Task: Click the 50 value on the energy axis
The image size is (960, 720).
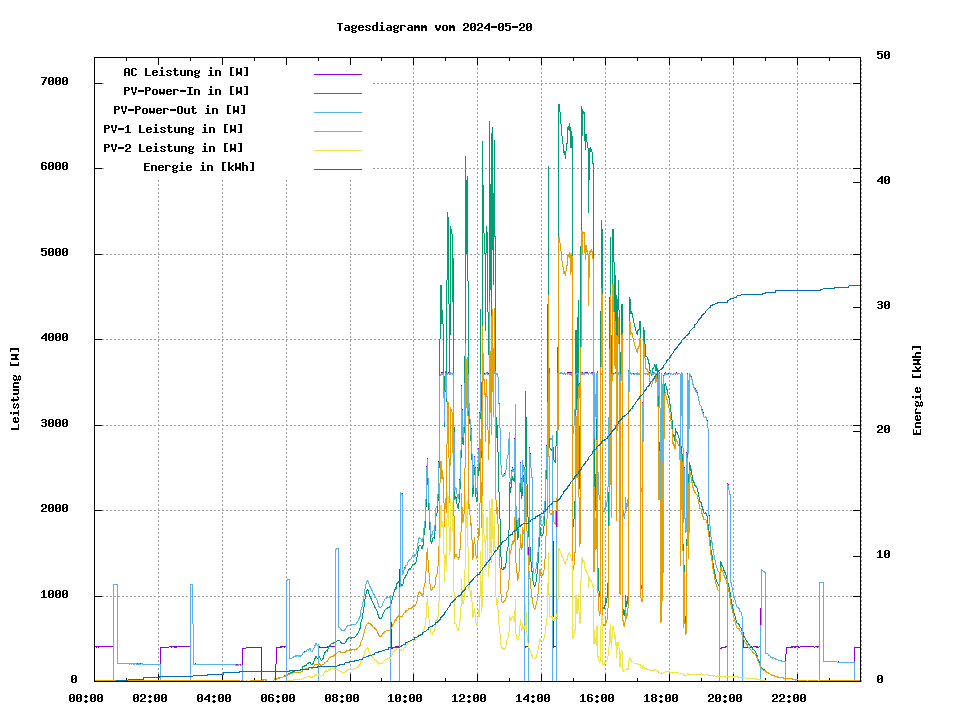Action: pyautogui.click(x=883, y=56)
